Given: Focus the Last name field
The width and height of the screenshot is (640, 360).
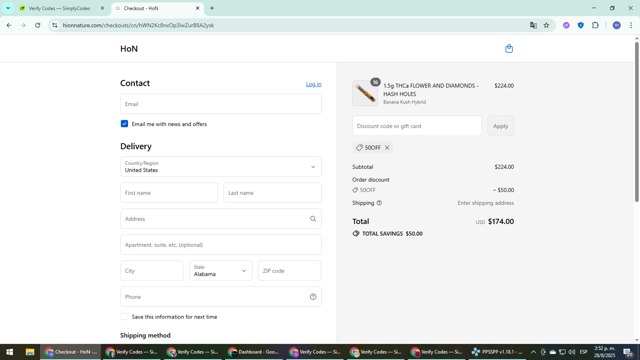Looking at the screenshot, I should 272,193.
